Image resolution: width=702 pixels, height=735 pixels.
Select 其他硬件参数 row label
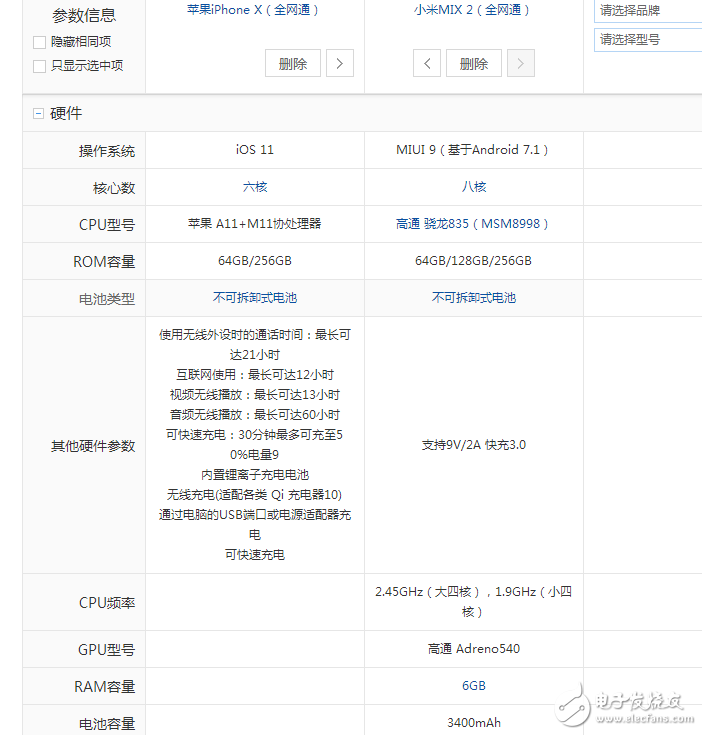tap(93, 446)
